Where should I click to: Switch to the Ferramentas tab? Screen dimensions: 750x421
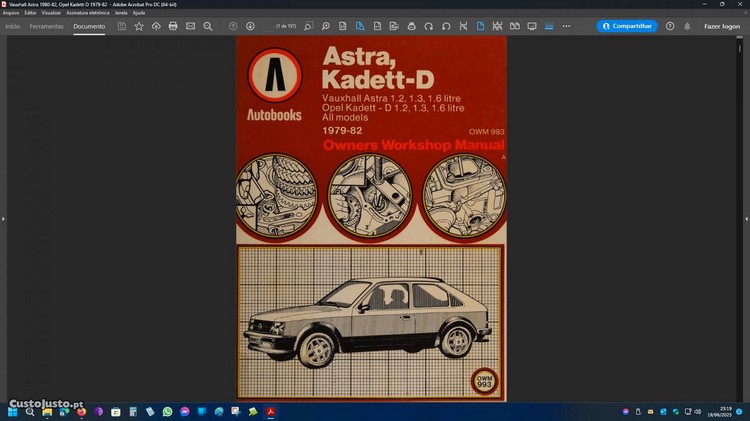pyautogui.click(x=47, y=26)
